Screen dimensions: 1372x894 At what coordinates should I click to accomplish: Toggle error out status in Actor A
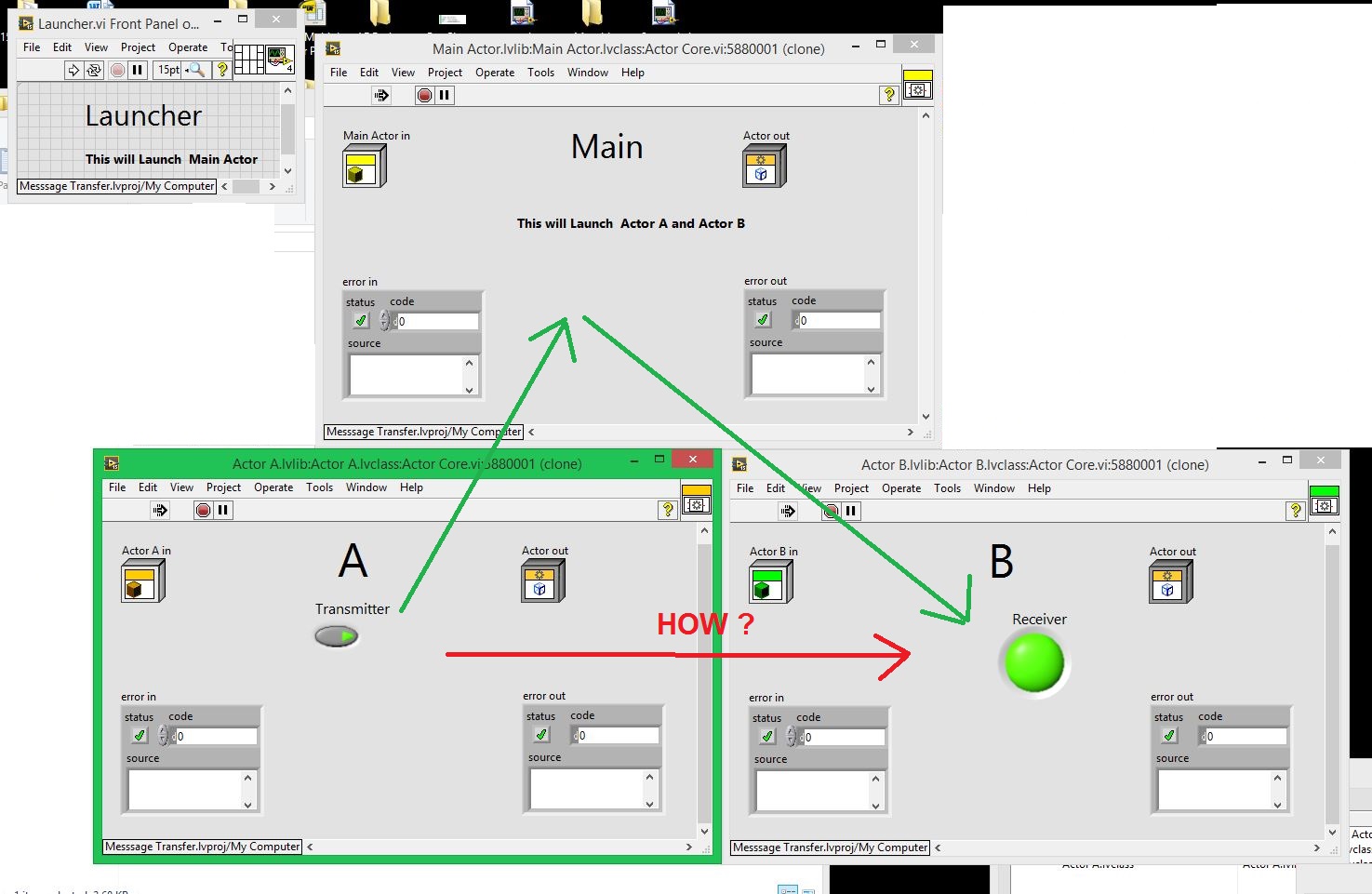pyautogui.click(x=541, y=735)
